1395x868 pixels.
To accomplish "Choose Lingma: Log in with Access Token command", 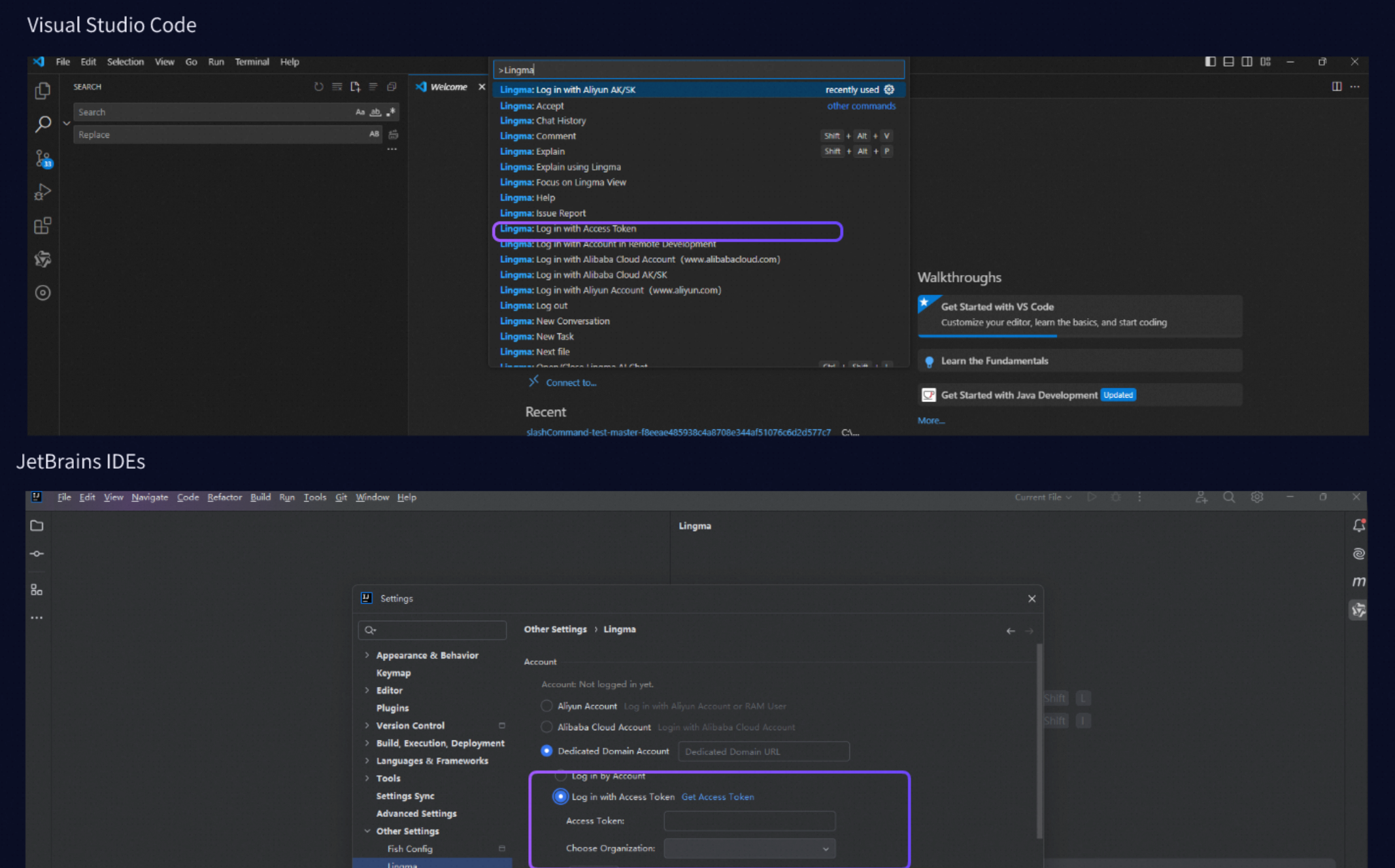I will [568, 229].
